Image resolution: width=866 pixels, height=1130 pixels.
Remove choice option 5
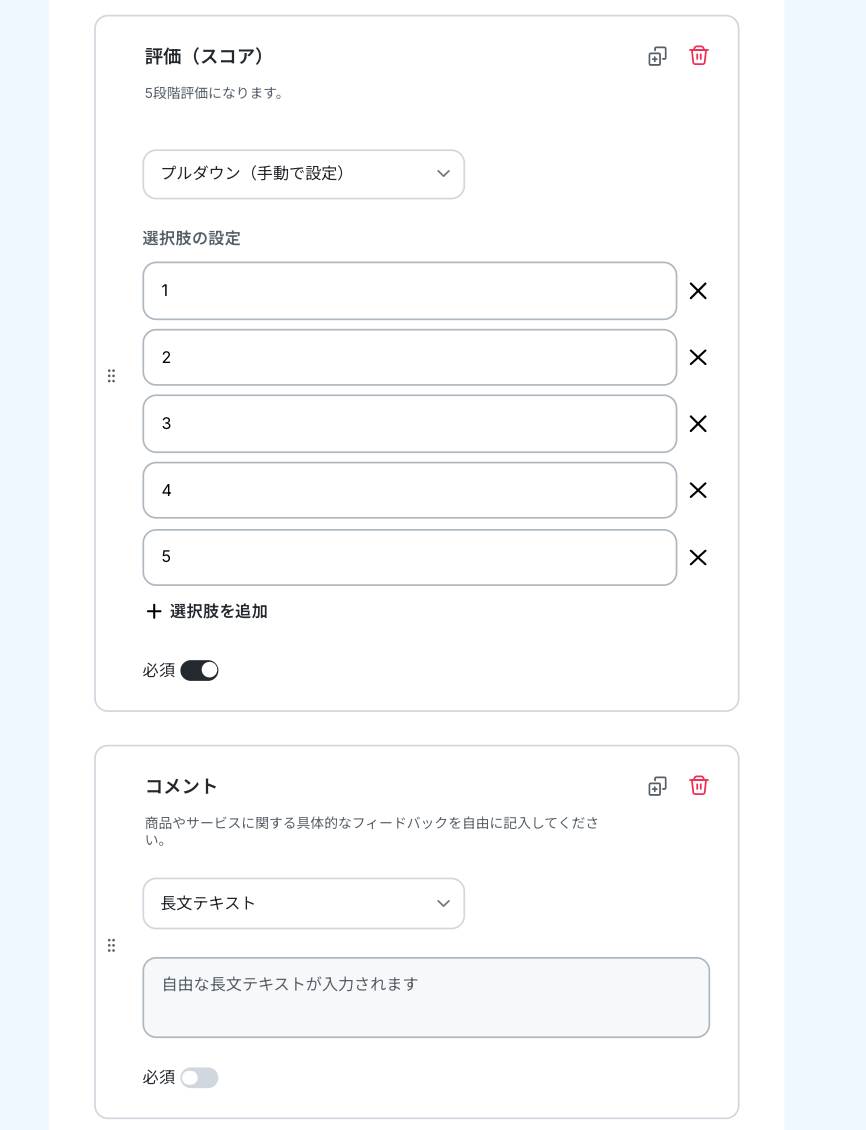point(697,557)
